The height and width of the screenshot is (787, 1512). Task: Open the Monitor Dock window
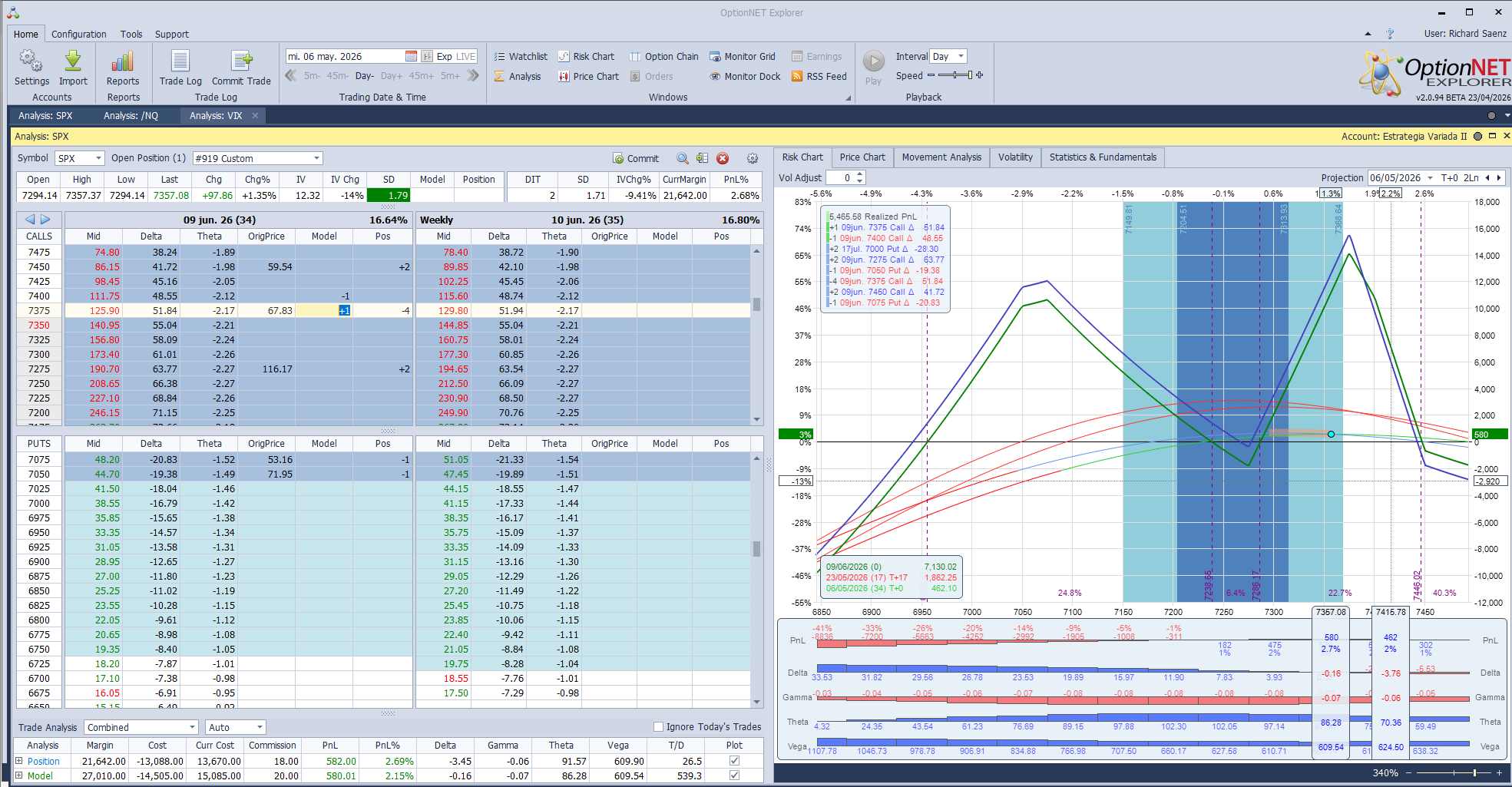coord(745,76)
